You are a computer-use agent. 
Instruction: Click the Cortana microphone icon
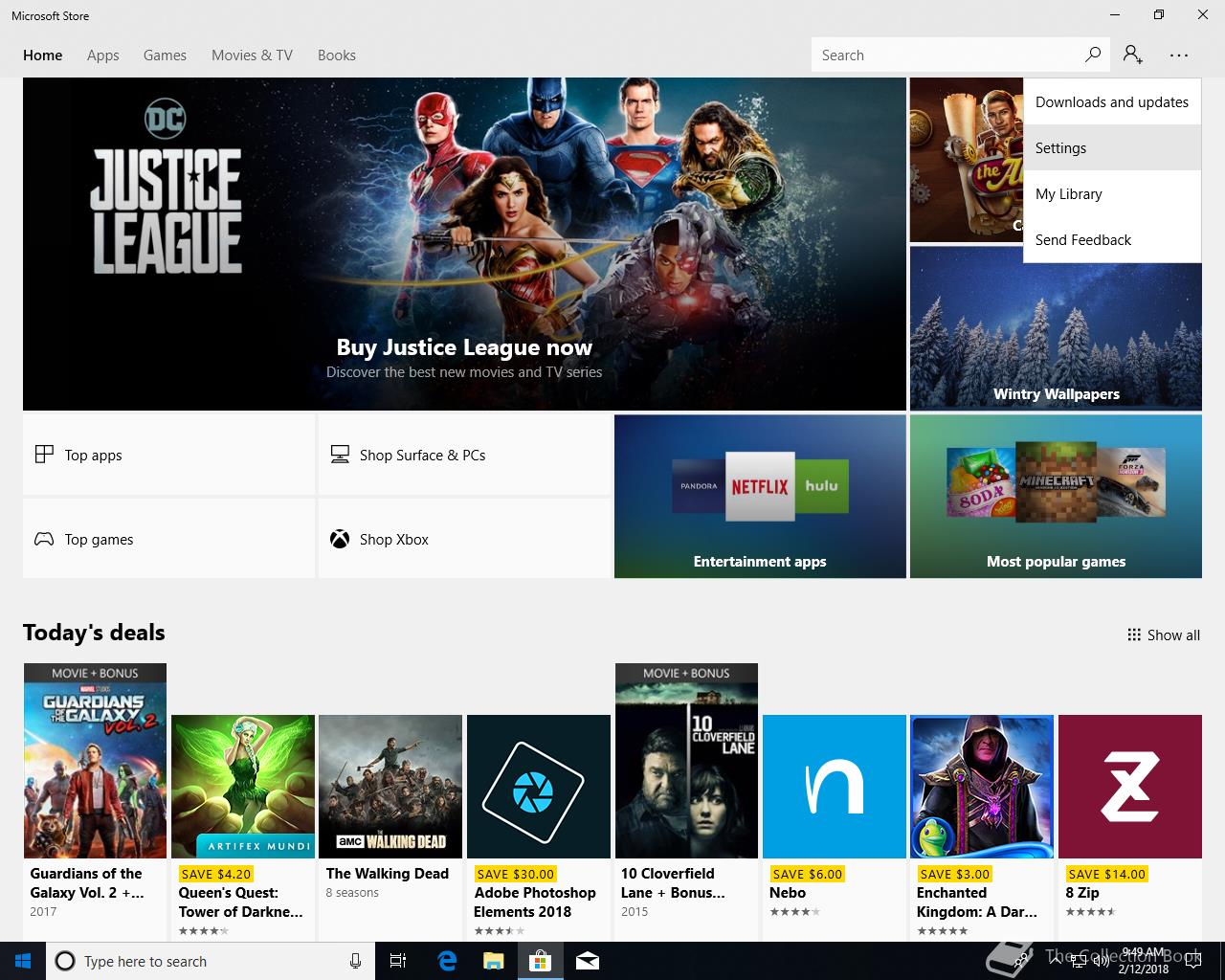[355, 961]
